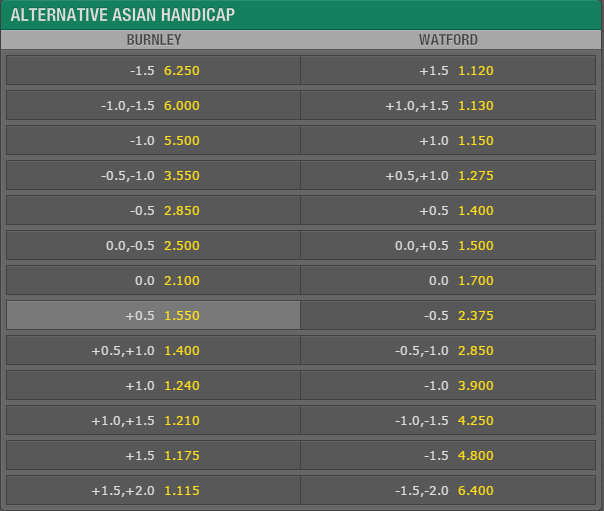The image size is (604, 511).
Task: Select Burnley +1.0,+1.5 at 1.210
Action: point(153,421)
